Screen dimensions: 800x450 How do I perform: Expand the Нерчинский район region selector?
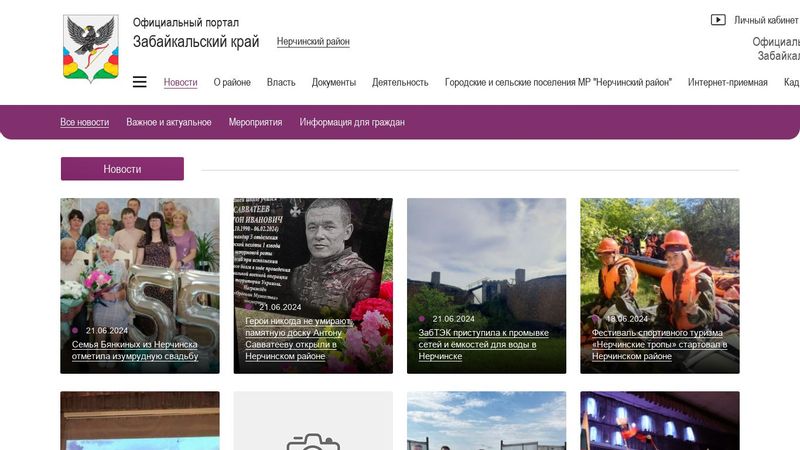tap(313, 42)
